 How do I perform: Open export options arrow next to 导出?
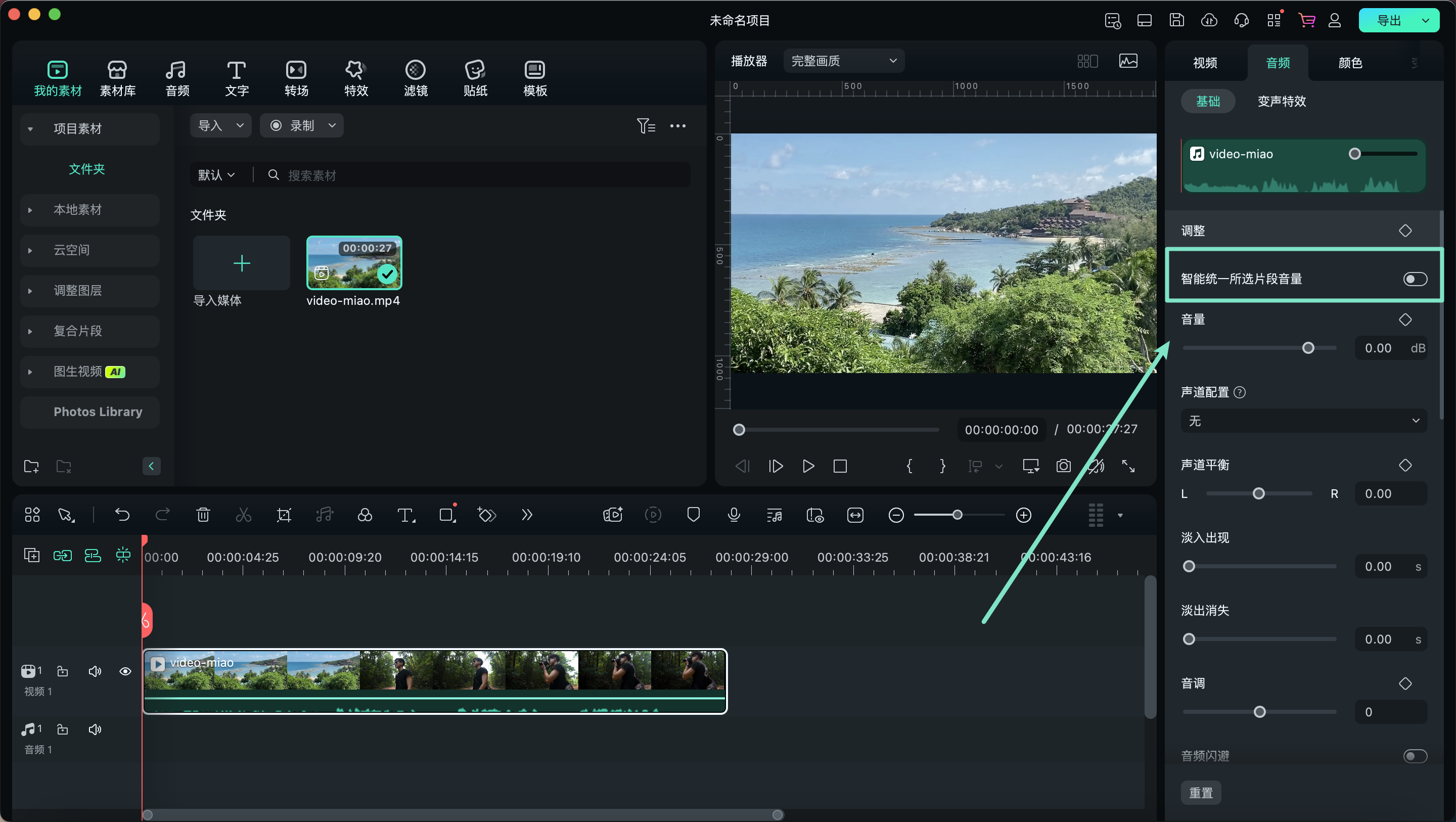pyautogui.click(x=1425, y=21)
